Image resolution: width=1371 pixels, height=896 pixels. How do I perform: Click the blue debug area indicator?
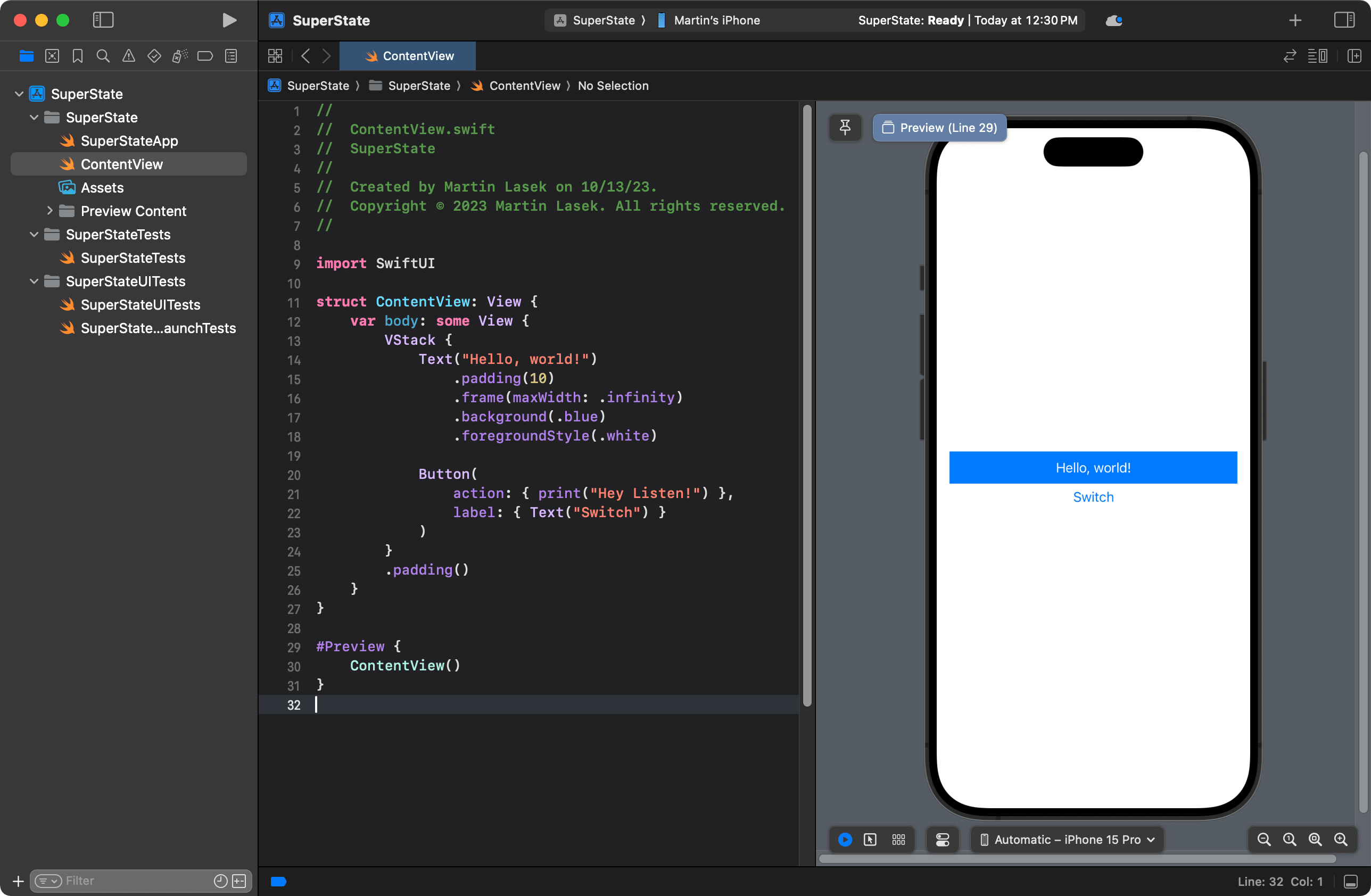click(x=279, y=881)
